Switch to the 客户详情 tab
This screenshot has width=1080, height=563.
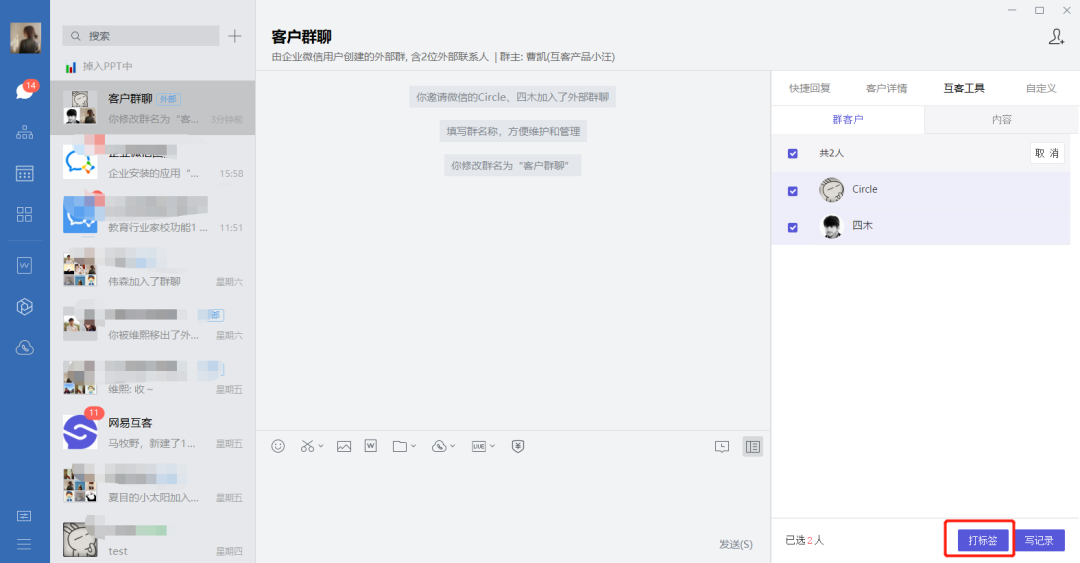coord(886,88)
